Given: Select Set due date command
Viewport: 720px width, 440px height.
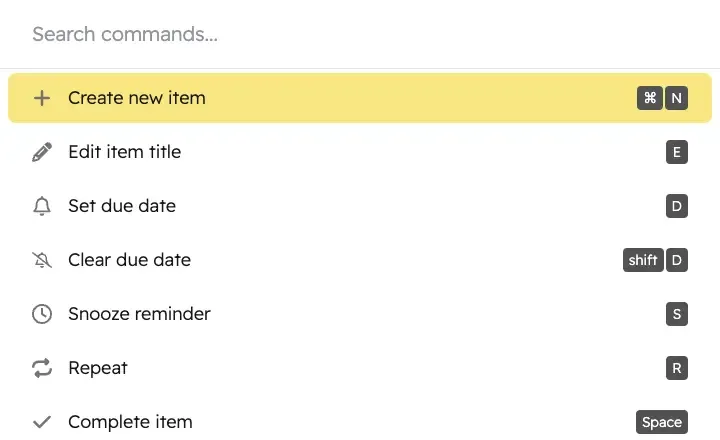Looking at the screenshot, I should [360, 206].
